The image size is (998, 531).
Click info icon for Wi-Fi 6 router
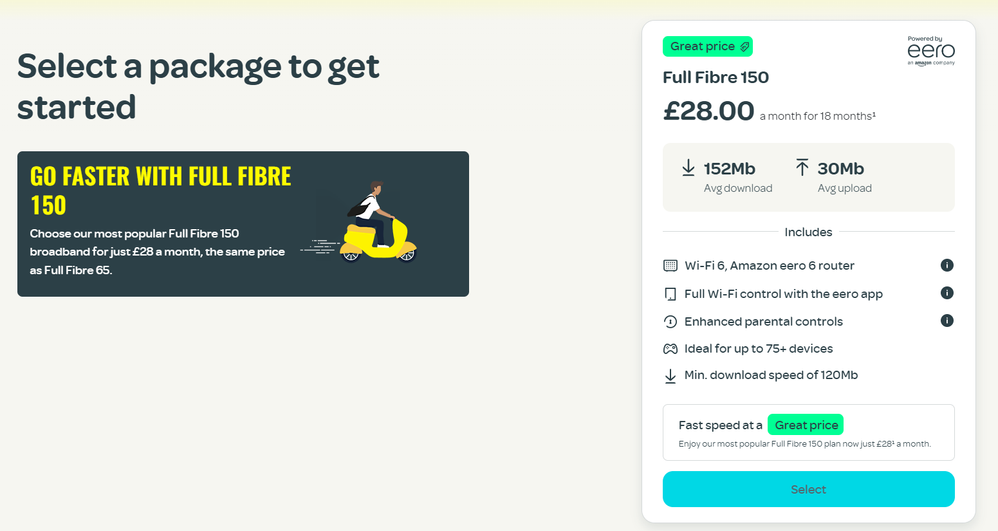[x=947, y=265]
